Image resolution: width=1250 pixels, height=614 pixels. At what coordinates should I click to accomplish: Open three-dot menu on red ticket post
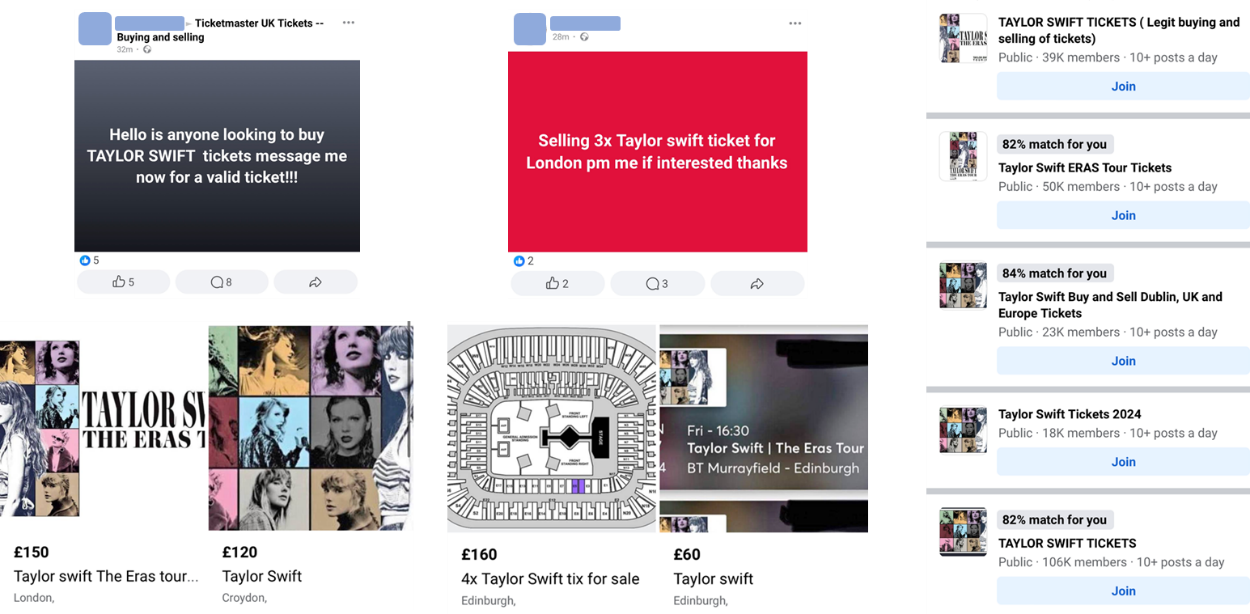[795, 23]
